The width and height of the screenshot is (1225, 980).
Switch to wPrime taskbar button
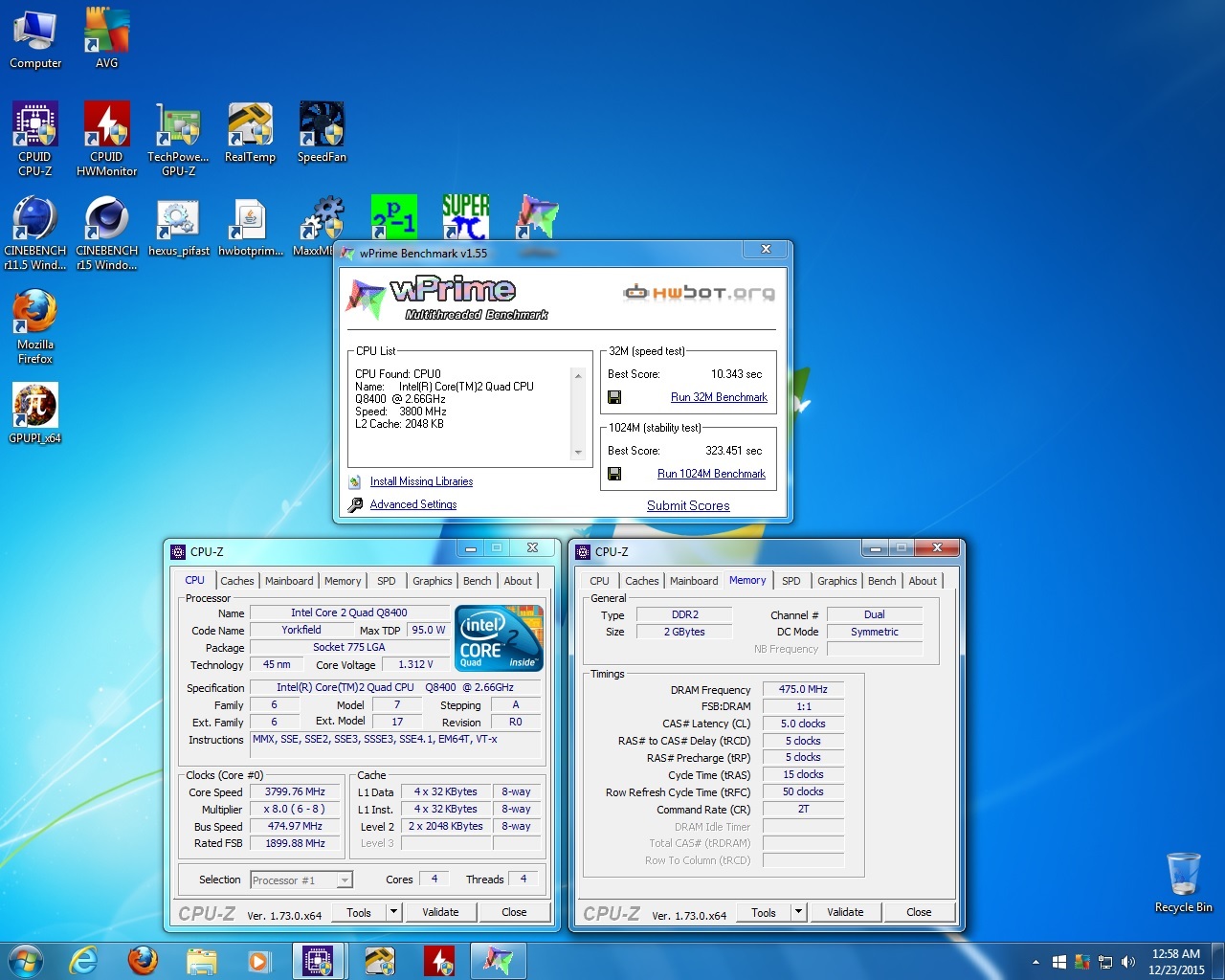click(x=499, y=961)
